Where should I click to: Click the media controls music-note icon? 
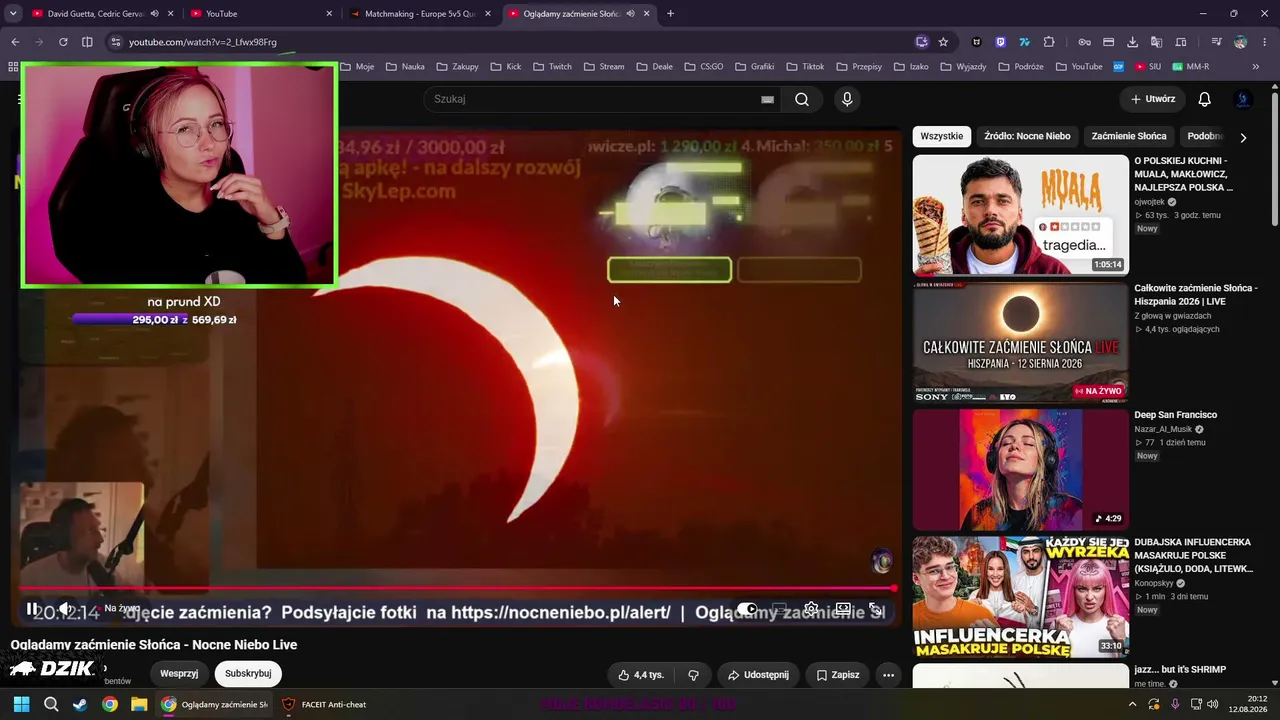[1216, 42]
